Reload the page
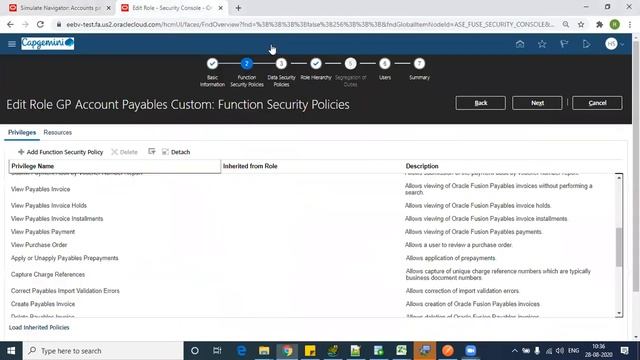Screen dimensions: 640x360 tap(40, 24)
